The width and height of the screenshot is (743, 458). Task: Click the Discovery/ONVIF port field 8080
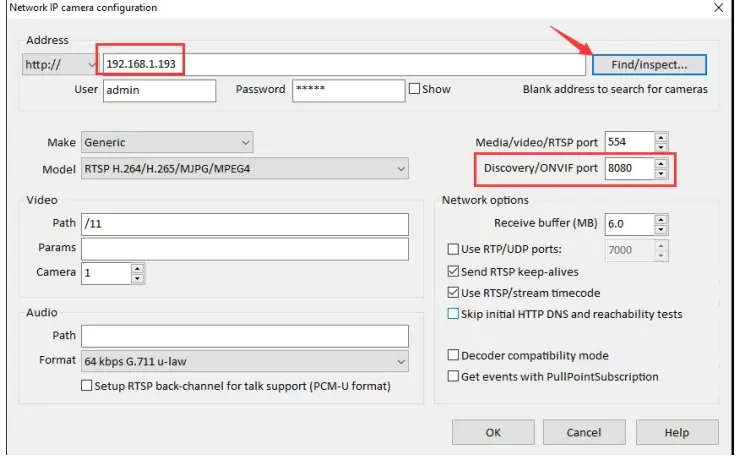click(x=630, y=168)
